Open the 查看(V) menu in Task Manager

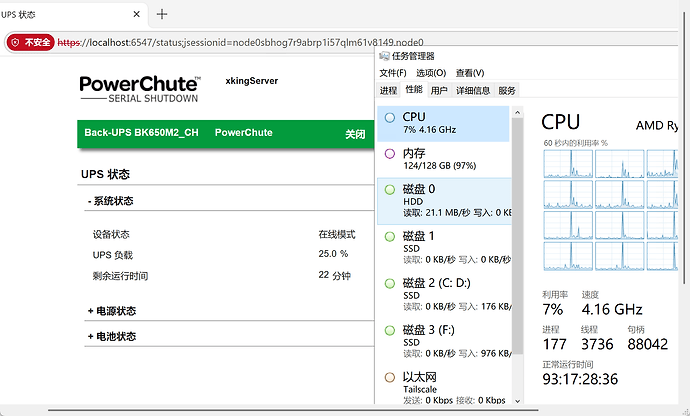pyautogui.click(x=470, y=73)
